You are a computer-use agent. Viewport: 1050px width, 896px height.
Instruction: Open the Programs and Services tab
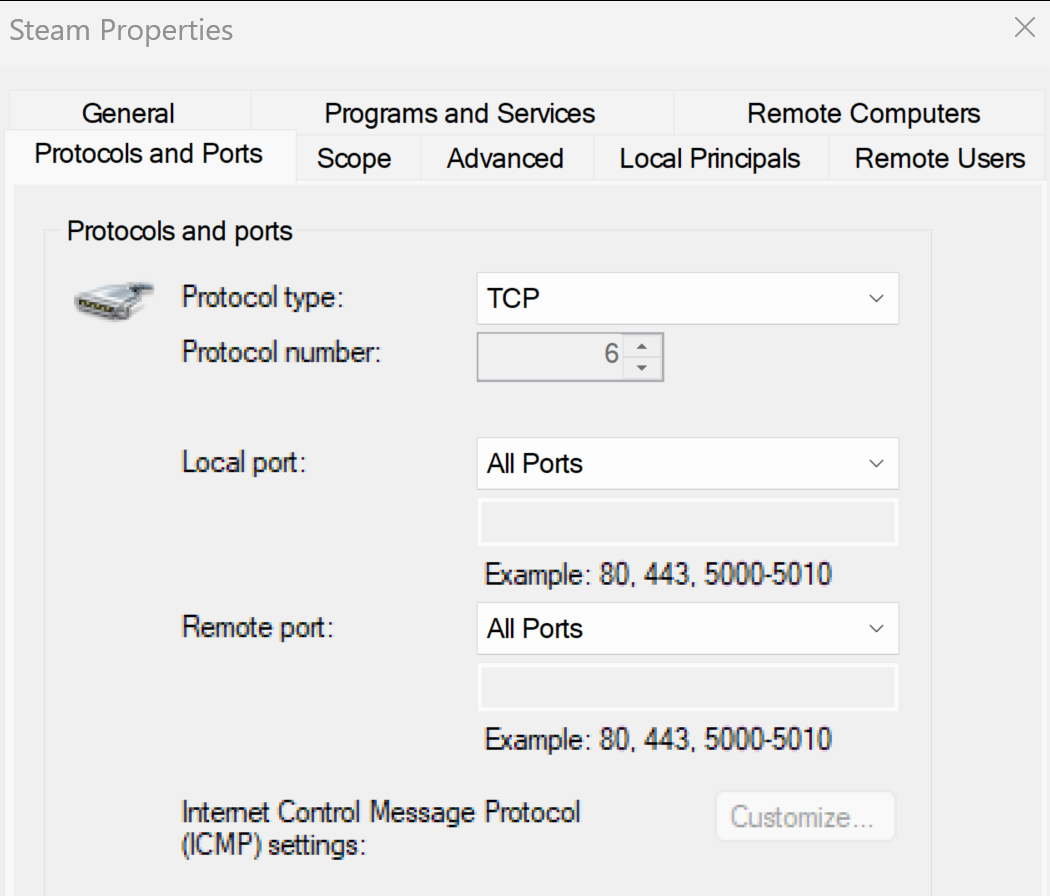point(460,113)
